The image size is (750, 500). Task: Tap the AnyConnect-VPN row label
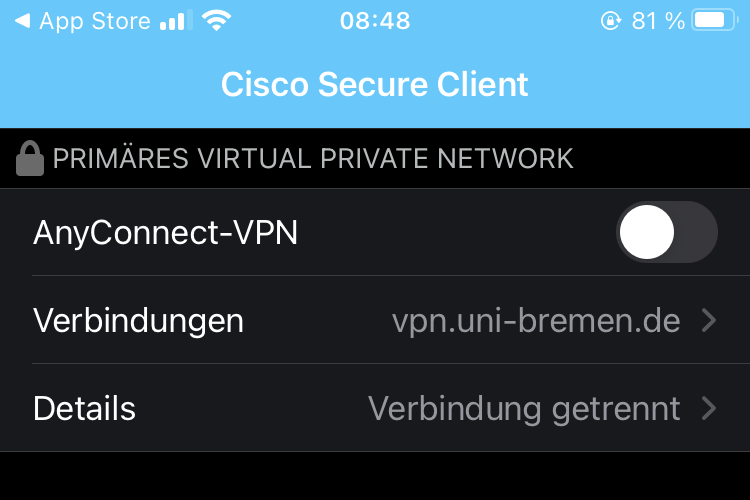pyautogui.click(x=165, y=233)
